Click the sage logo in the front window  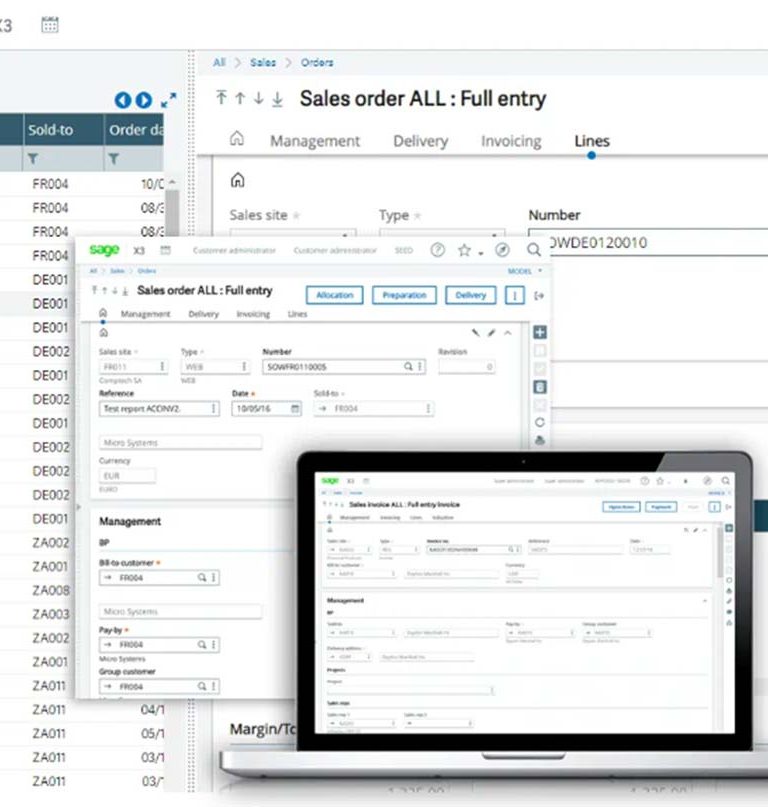point(104,250)
